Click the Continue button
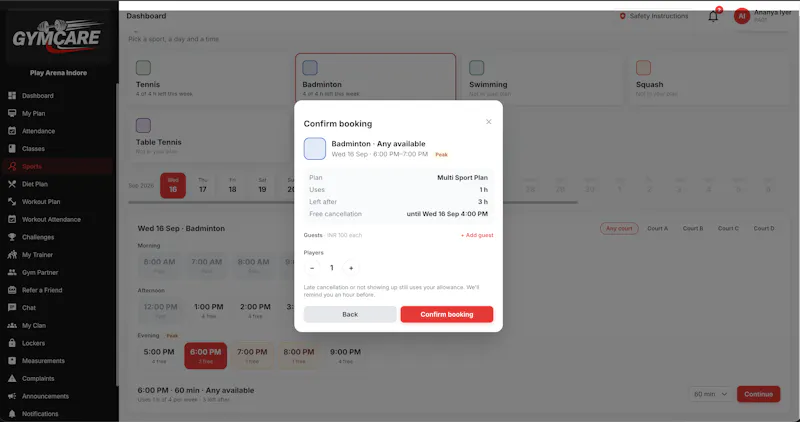The height and width of the screenshot is (422, 800). (x=759, y=394)
